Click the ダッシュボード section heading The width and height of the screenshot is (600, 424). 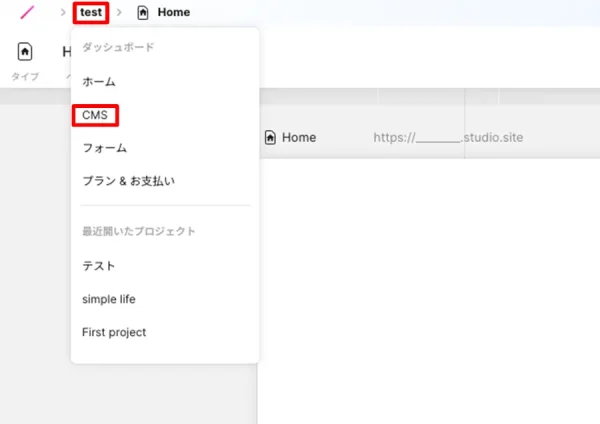pyautogui.click(x=118, y=47)
